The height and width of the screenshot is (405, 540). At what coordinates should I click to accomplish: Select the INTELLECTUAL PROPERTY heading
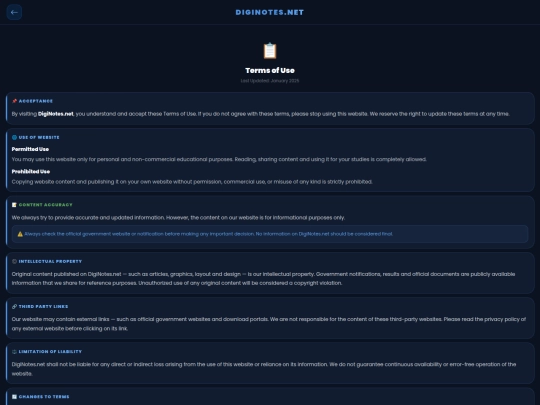click(x=50, y=261)
